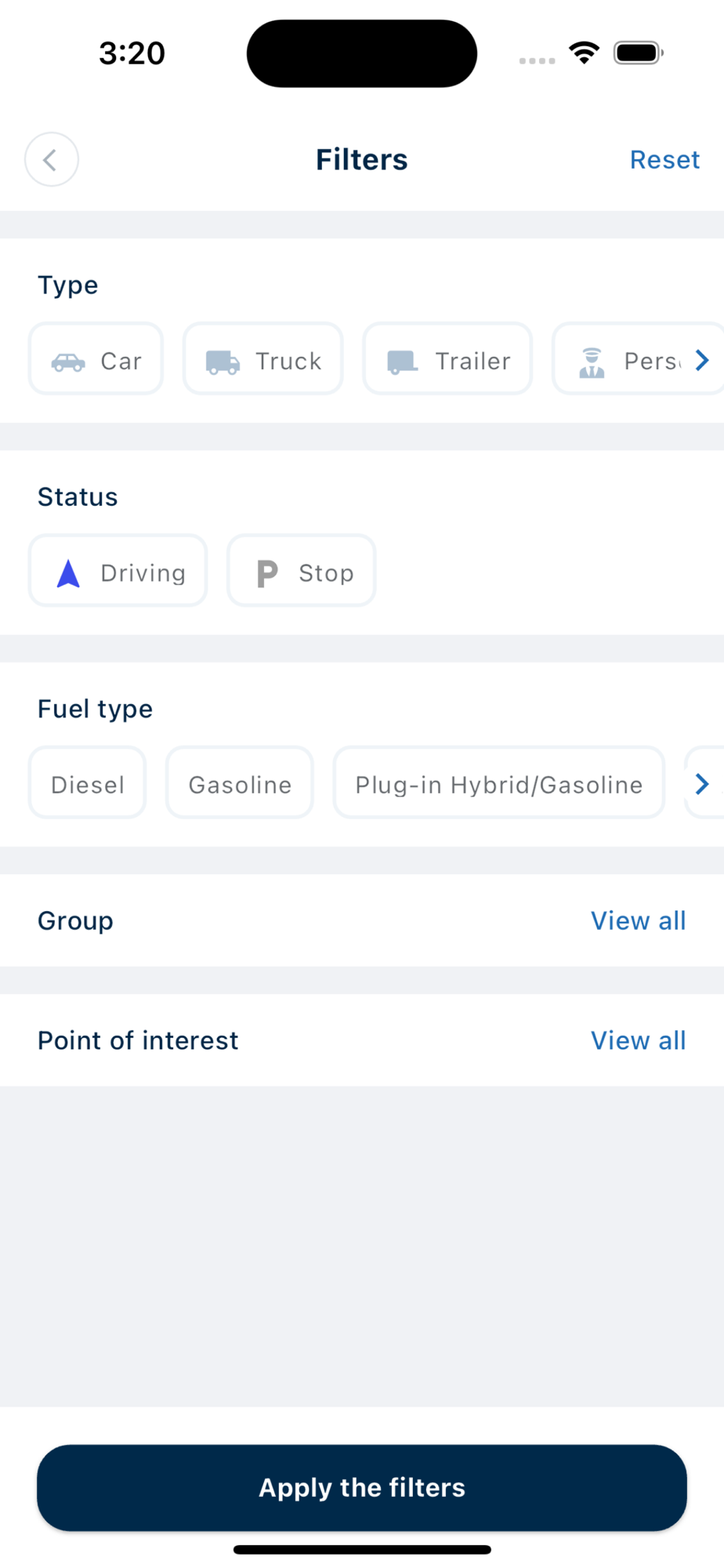
Task: Click the car icon in Type
Action: [x=68, y=361]
